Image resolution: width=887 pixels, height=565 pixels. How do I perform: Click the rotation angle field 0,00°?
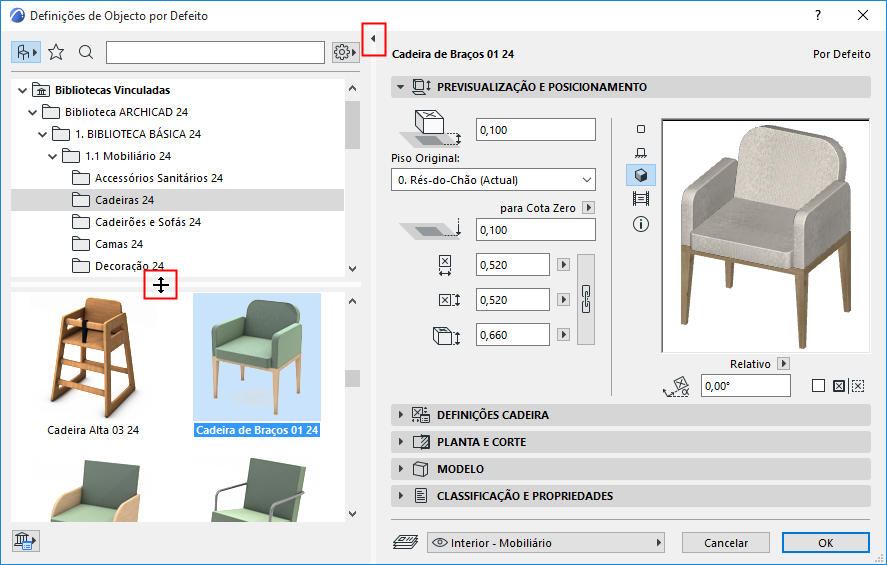(746, 386)
